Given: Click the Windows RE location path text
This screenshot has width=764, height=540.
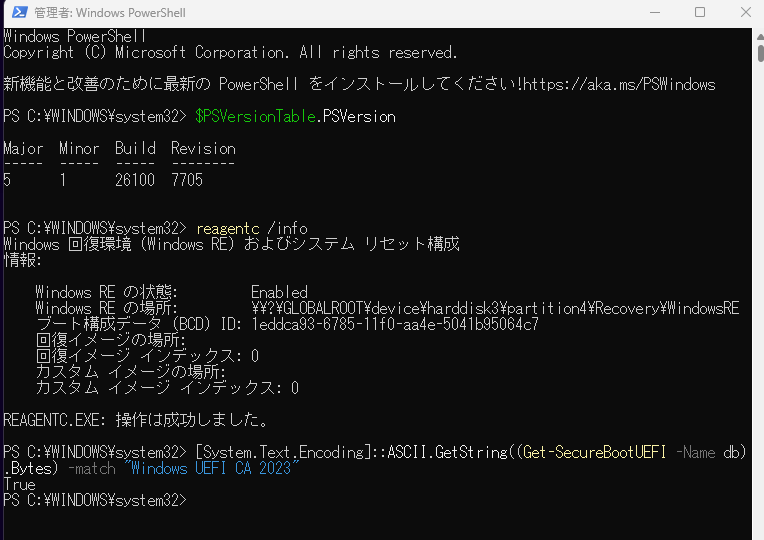Looking at the screenshot, I should point(495,308).
